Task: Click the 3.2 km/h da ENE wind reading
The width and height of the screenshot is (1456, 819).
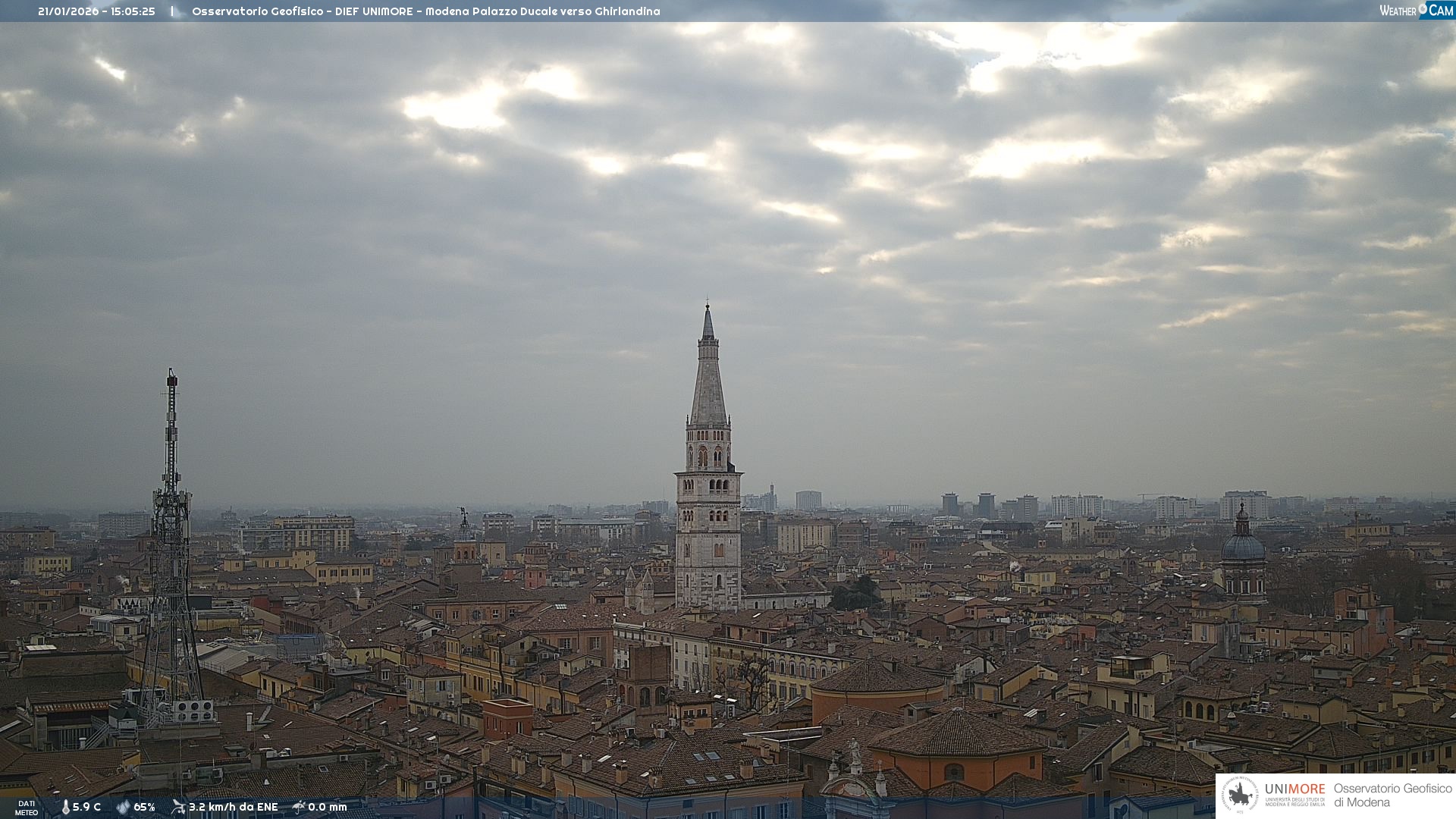Action: [233, 807]
